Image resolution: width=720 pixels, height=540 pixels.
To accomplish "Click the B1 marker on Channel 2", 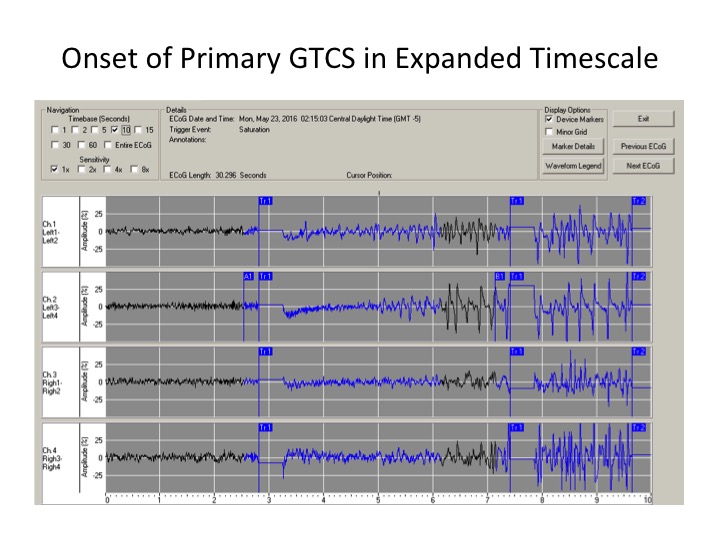I will [x=499, y=276].
